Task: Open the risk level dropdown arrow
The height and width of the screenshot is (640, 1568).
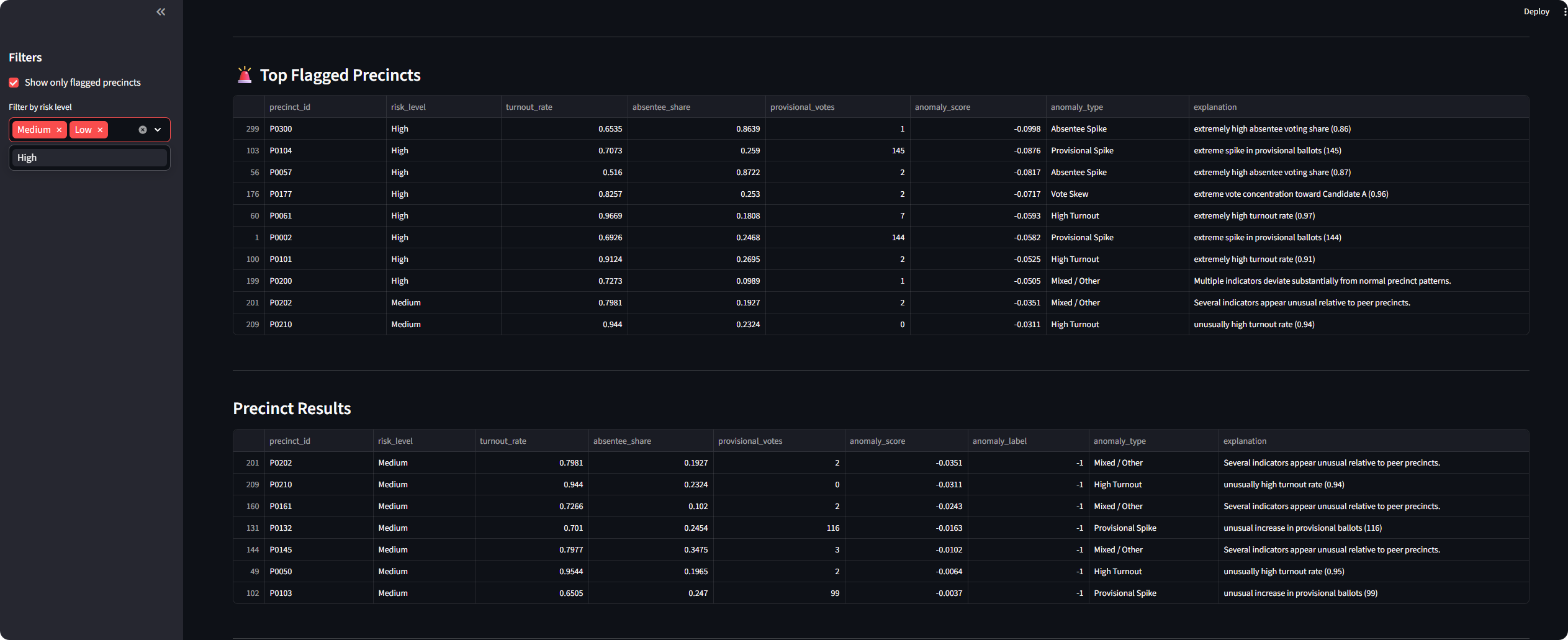Action: click(158, 130)
